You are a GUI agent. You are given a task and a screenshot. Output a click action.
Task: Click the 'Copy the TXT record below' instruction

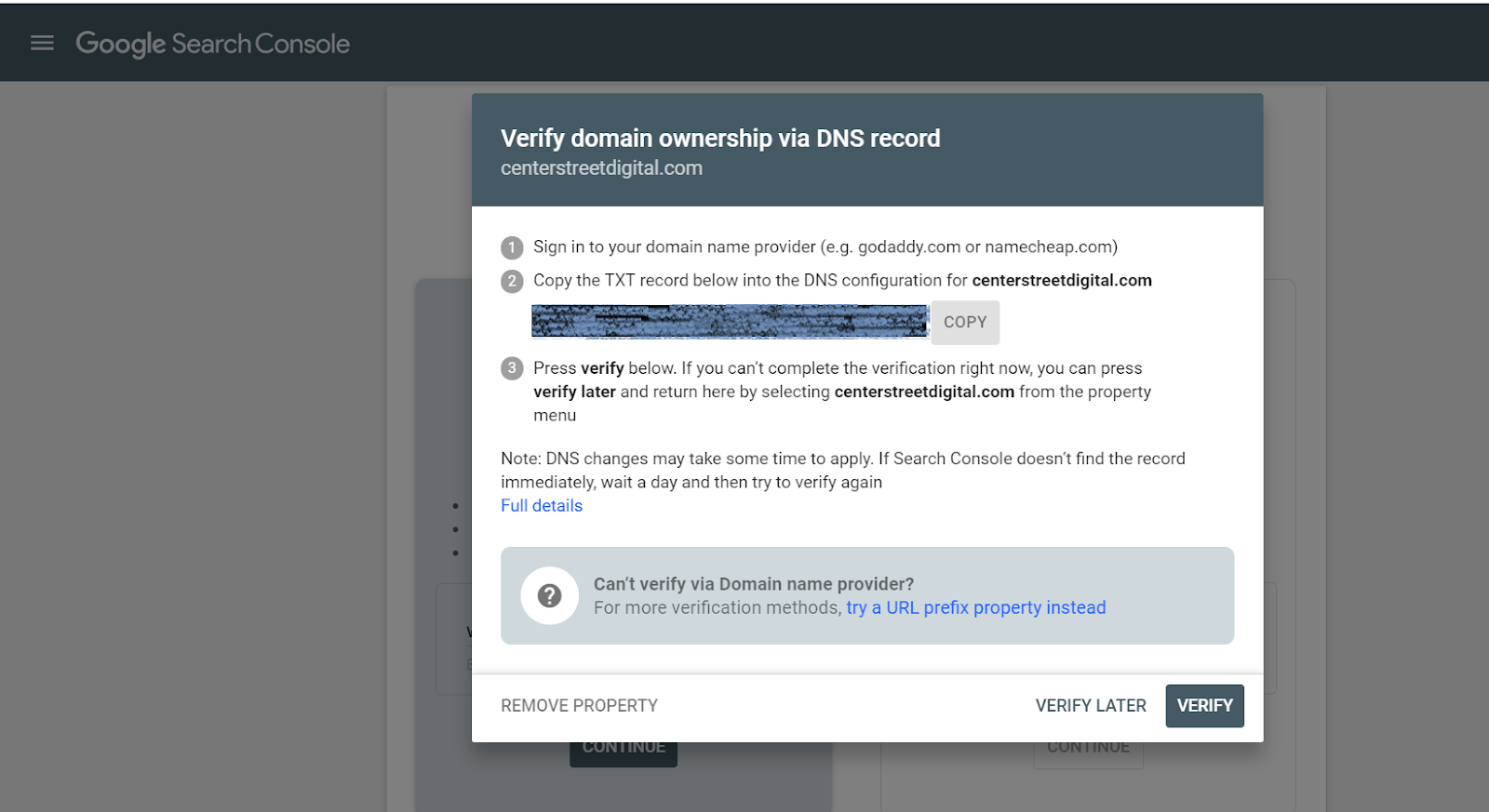pos(842,280)
